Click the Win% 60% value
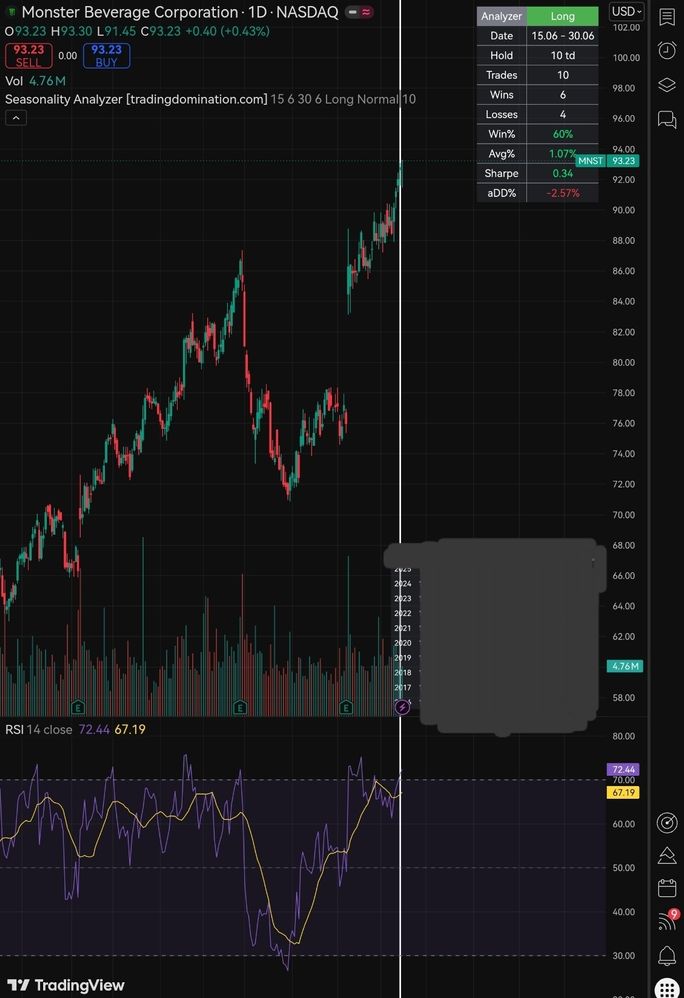The width and height of the screenshot is (684, 998). 562,134
